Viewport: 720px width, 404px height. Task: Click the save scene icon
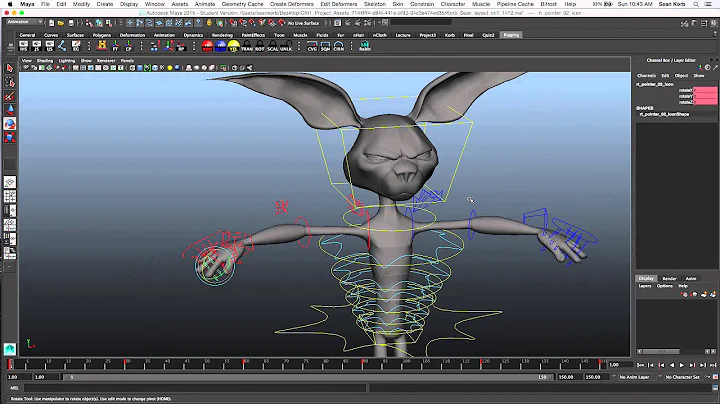click(71, 22)
